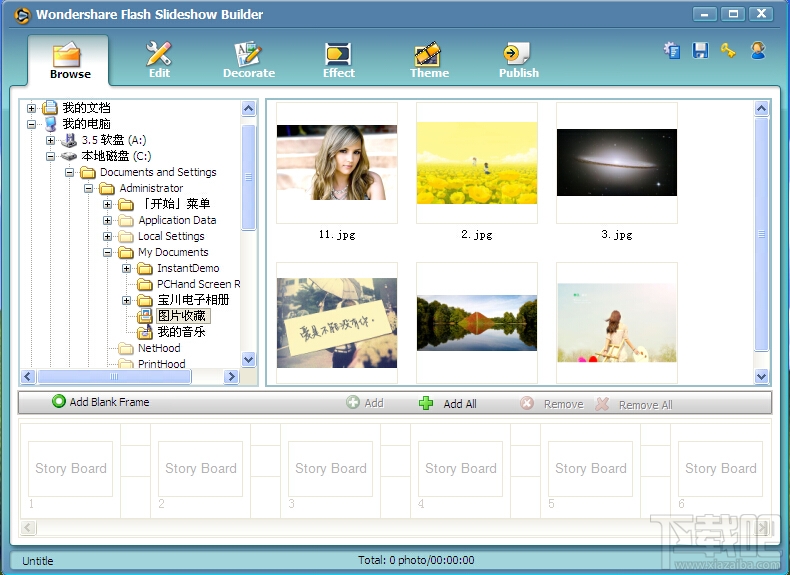The image size is (790, 575).
Task: Collapse the 我的电脑 tree node
Action: click(x=31, y=124)
